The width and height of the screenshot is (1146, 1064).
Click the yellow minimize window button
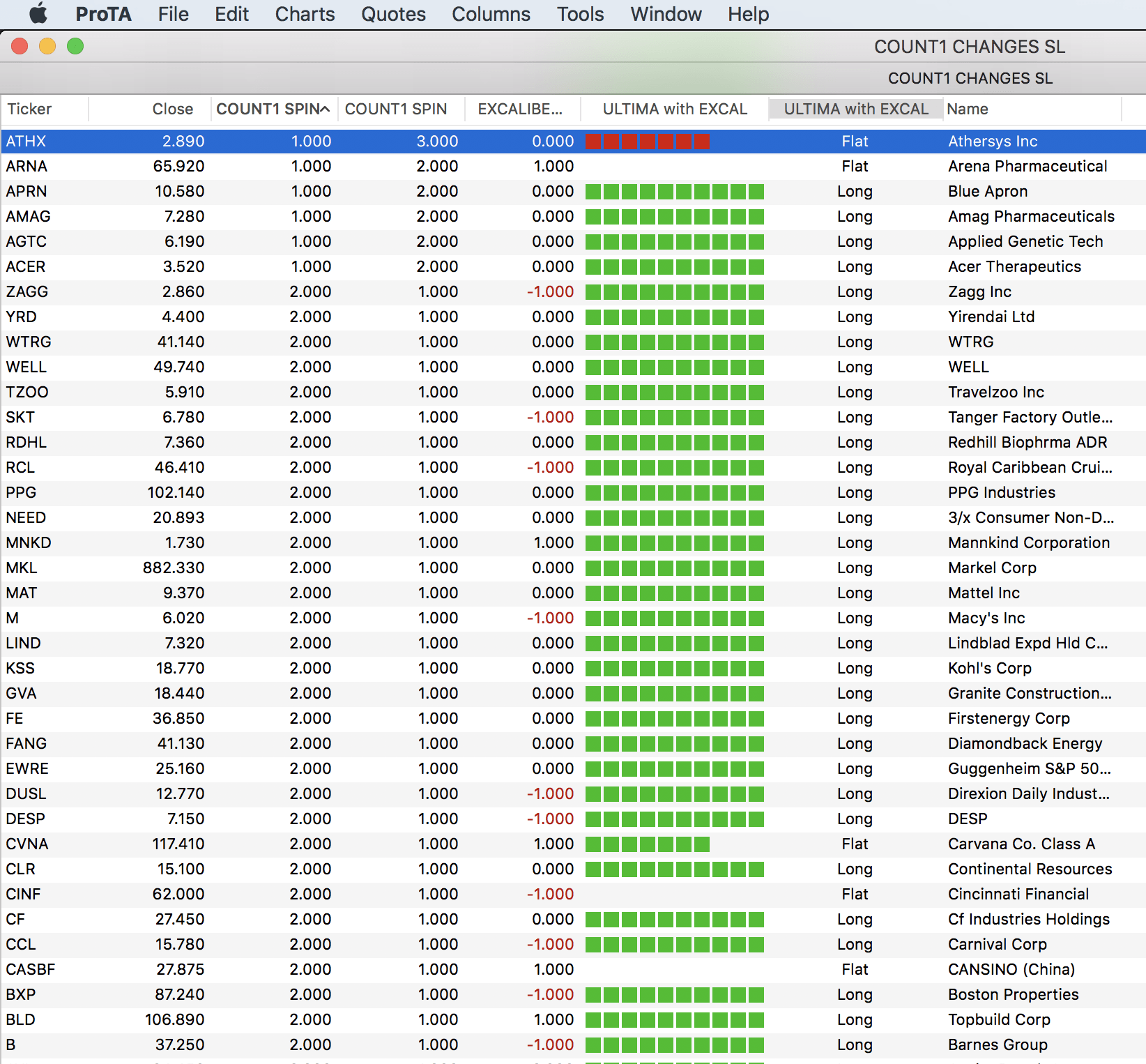(x=47, y=47)
